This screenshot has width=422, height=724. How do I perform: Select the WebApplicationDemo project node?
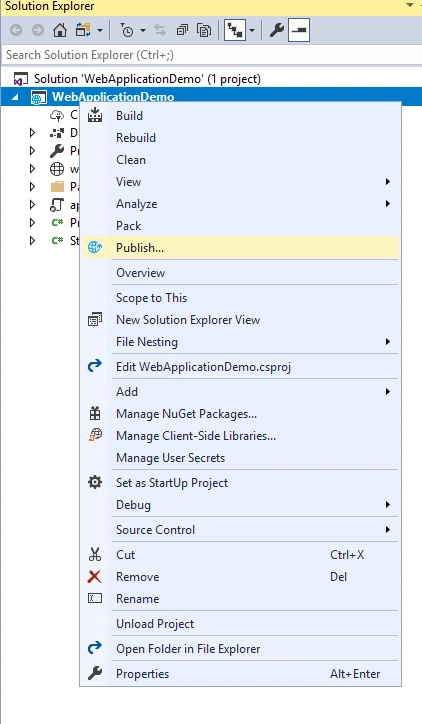click(x=113, y=97)
